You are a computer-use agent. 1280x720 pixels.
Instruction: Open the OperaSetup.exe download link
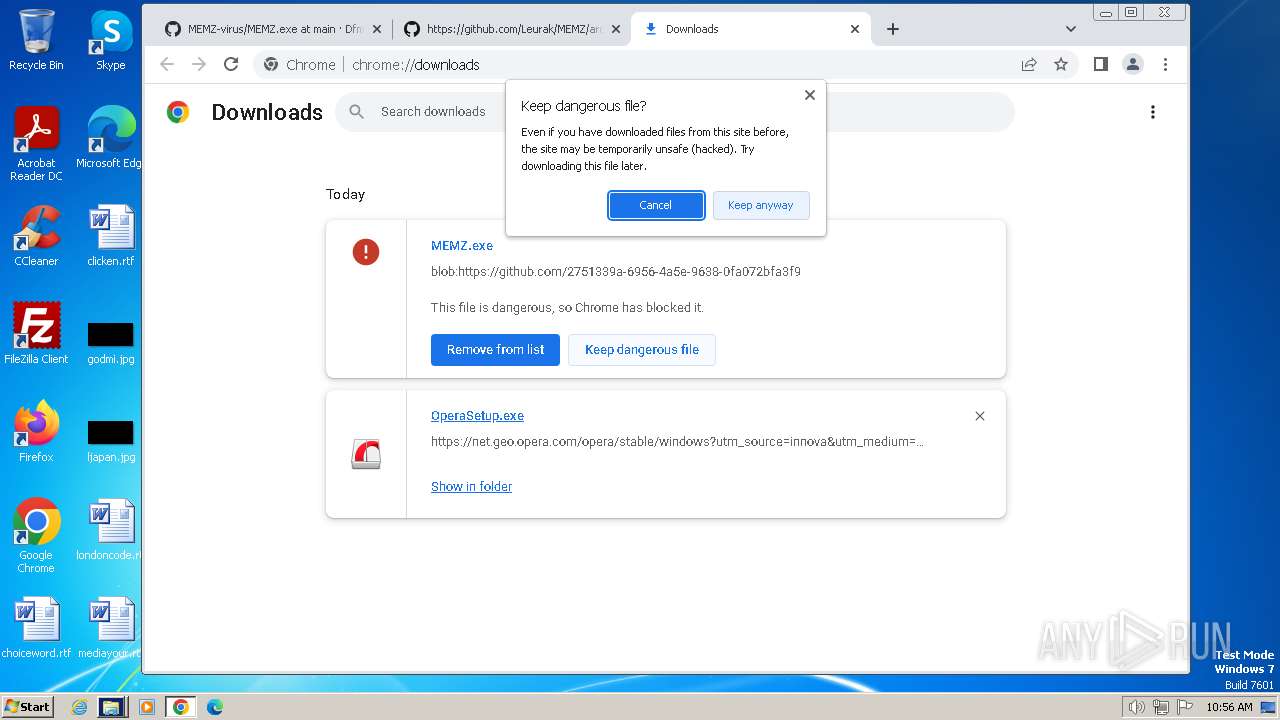[x=477, y=416]
